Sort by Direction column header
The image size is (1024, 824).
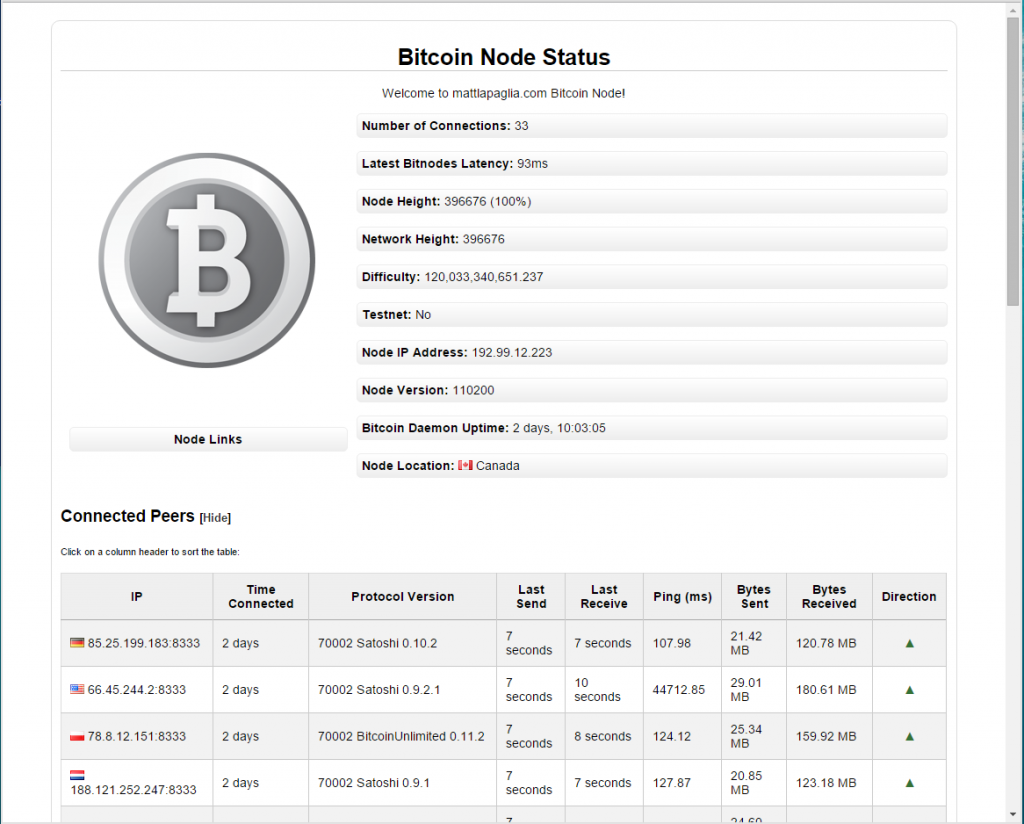(x=909, y=596)
